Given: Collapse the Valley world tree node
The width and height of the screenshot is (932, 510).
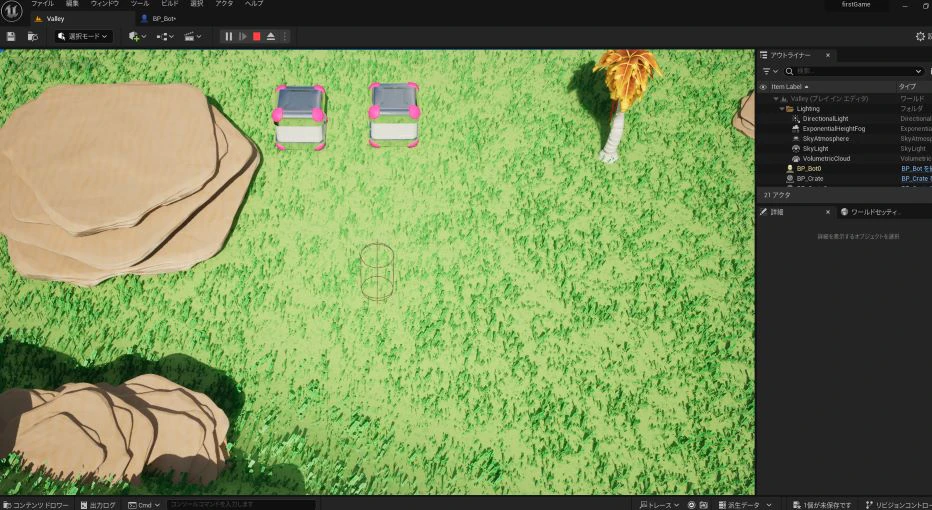Looking at the screenshot, I should click(776, 99).
